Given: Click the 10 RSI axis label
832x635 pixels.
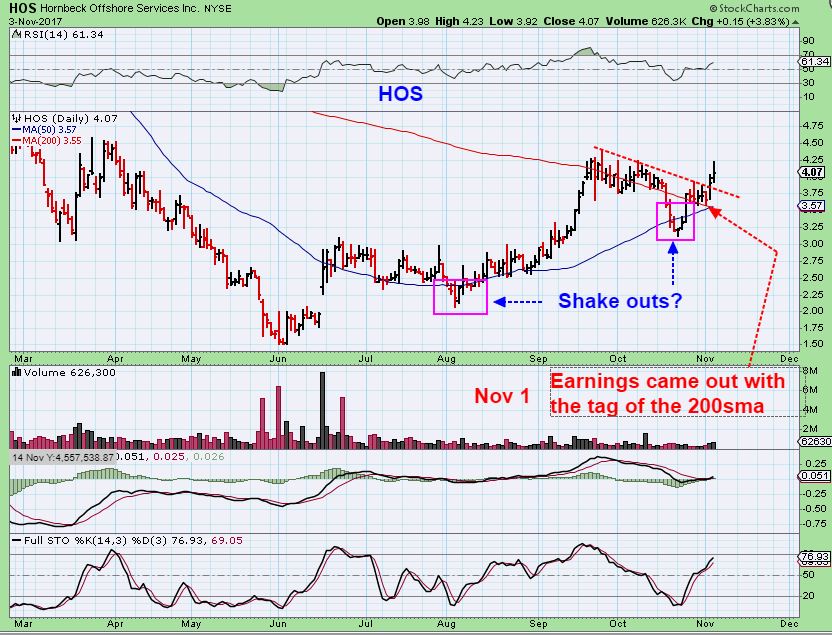Looking at the screenshot, I should pos(809,97).
